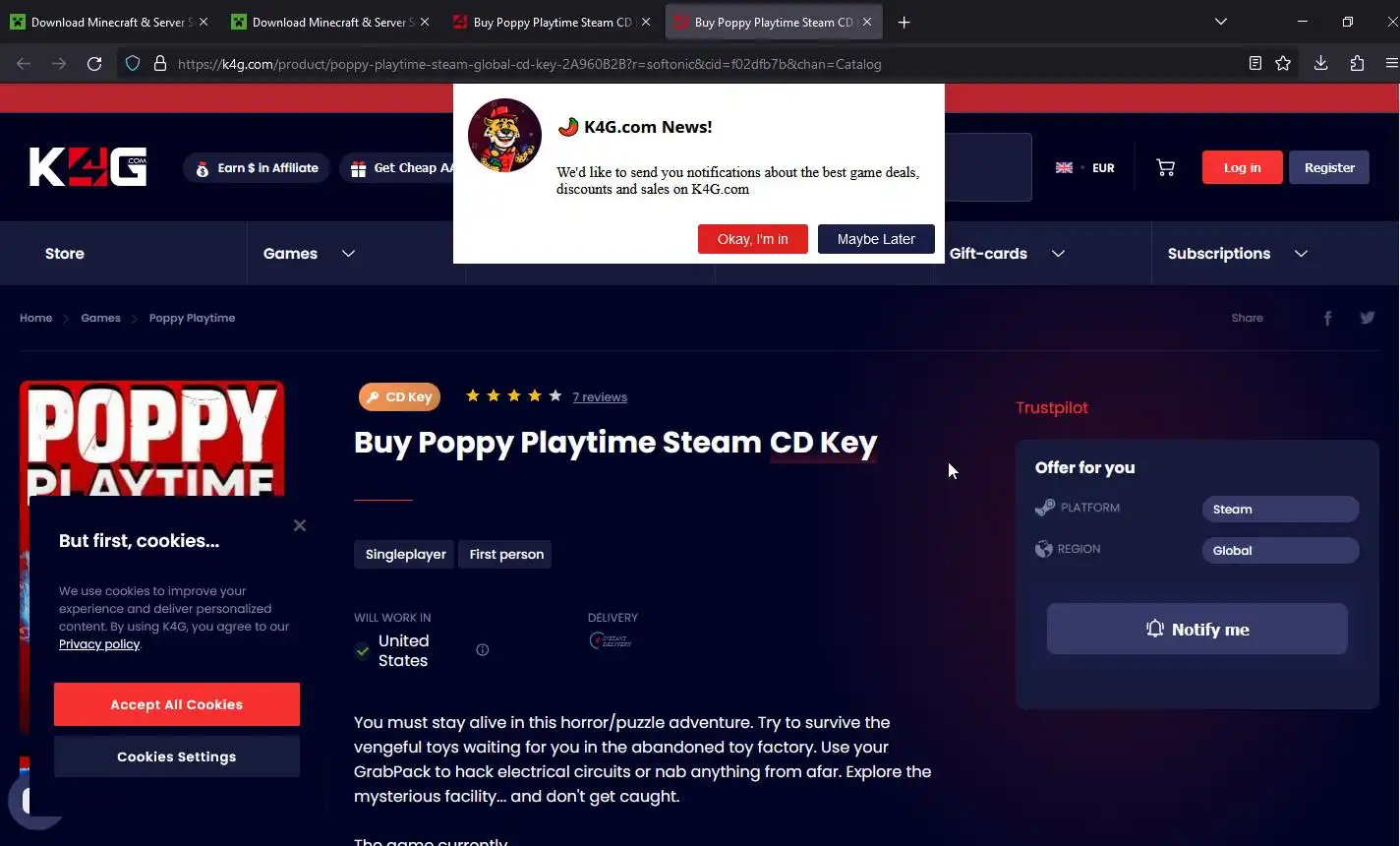Open browser downloads icon
Viewport: 1400px width, 846px height.
pyautogui.click(x=1320, y=63)
